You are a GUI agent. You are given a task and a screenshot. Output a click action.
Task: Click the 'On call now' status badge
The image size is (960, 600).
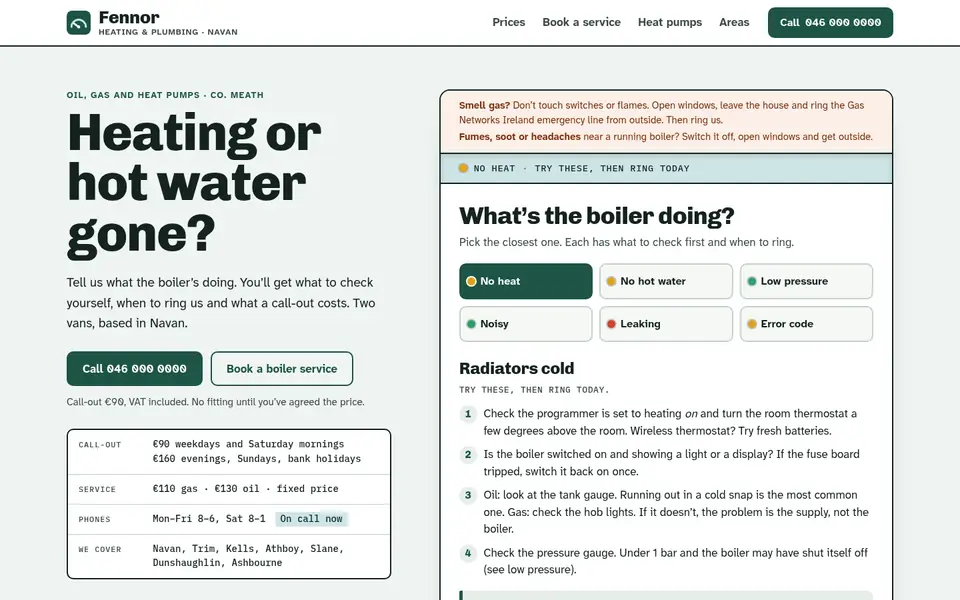[x=311, y=519]
